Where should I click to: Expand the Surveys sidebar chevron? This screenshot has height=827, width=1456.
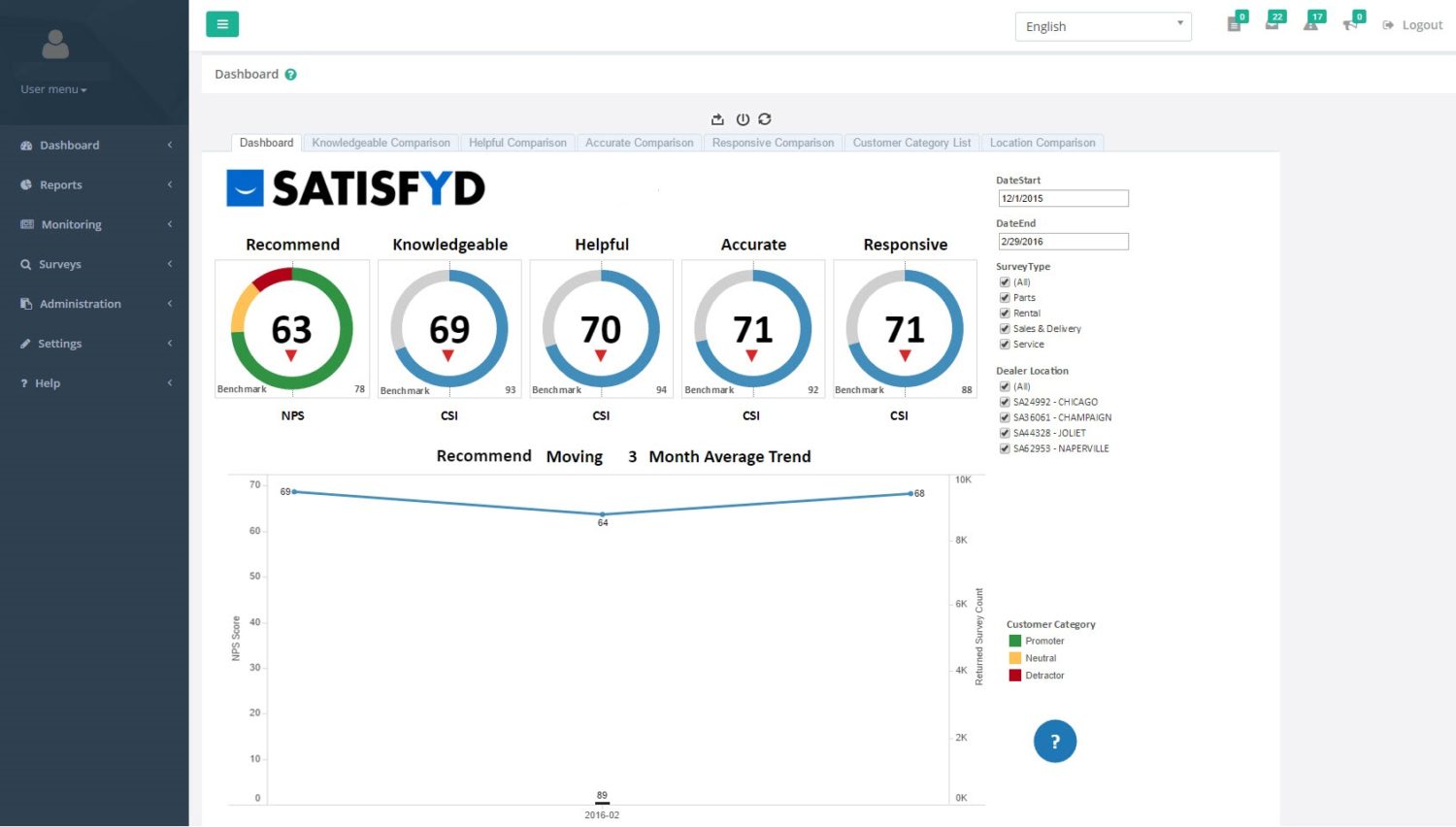pos(170,264)
